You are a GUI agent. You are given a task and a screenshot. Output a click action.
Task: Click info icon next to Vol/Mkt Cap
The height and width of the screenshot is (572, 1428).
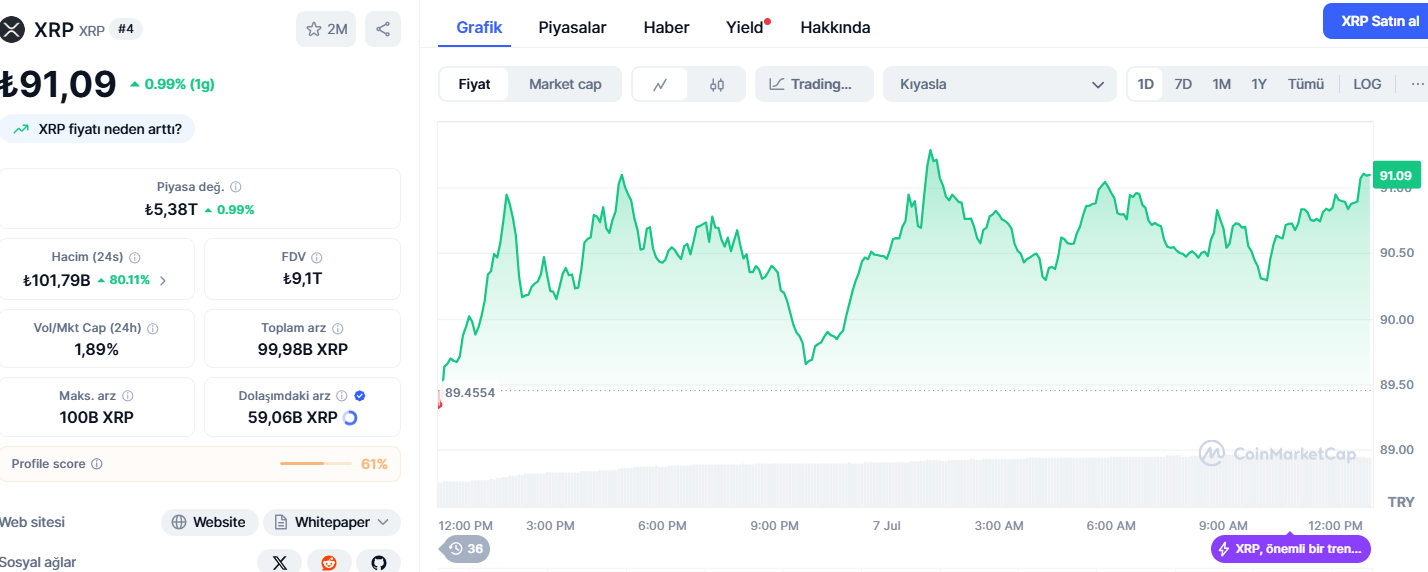pyautogui.click(x=153, y=328)
